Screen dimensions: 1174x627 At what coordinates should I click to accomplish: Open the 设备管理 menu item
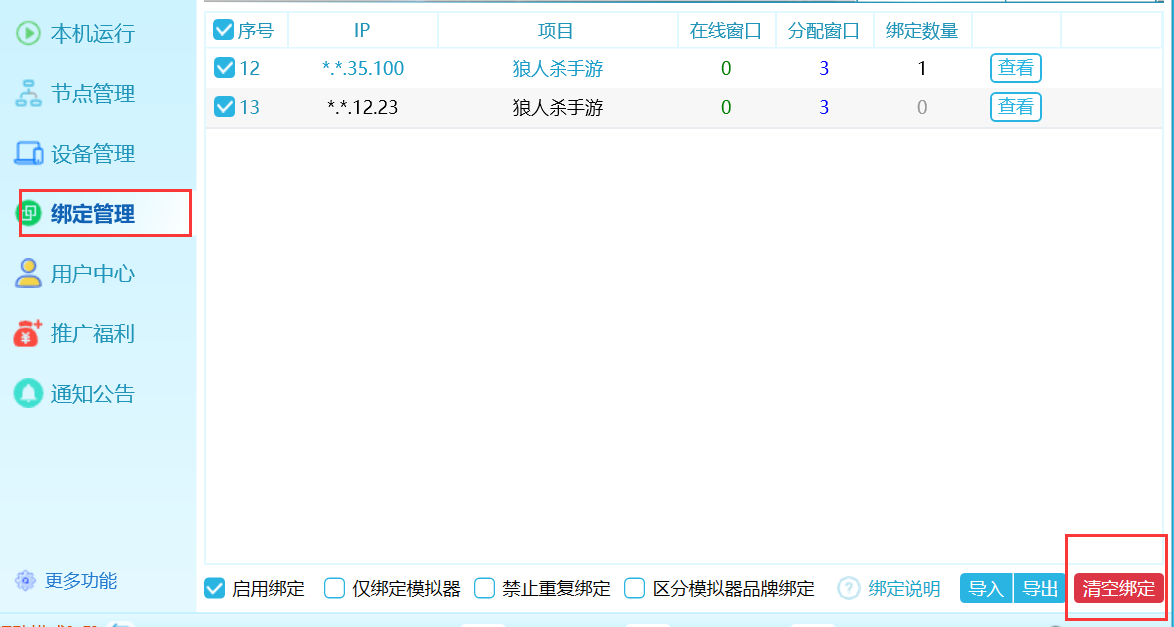92,154
